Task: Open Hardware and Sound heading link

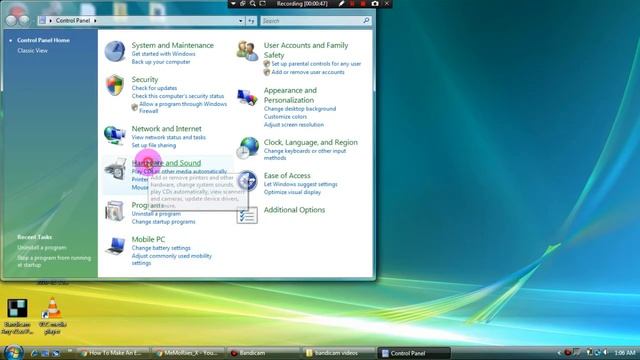Action: [166, 163]
